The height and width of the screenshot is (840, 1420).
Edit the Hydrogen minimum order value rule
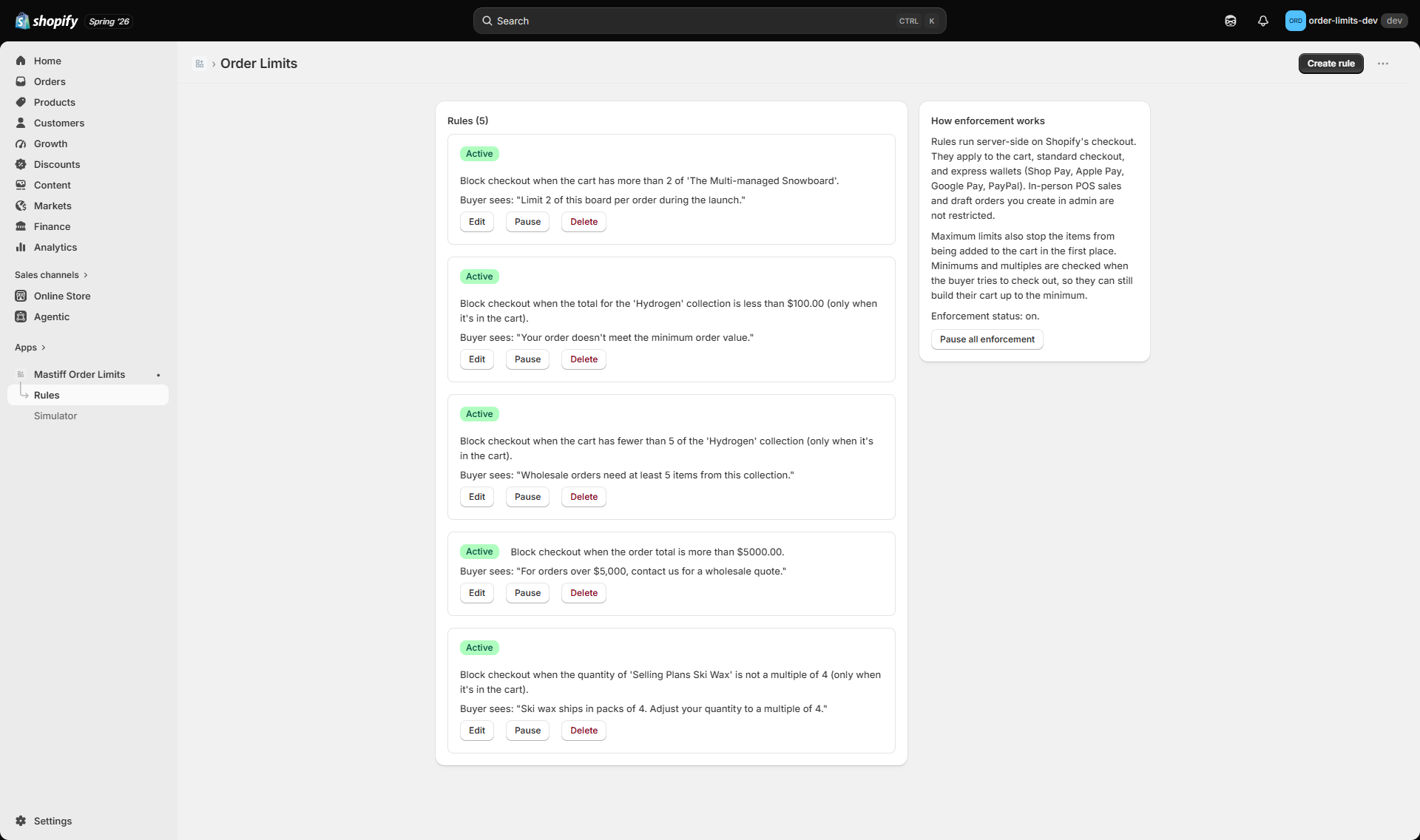tap(477, 359)
